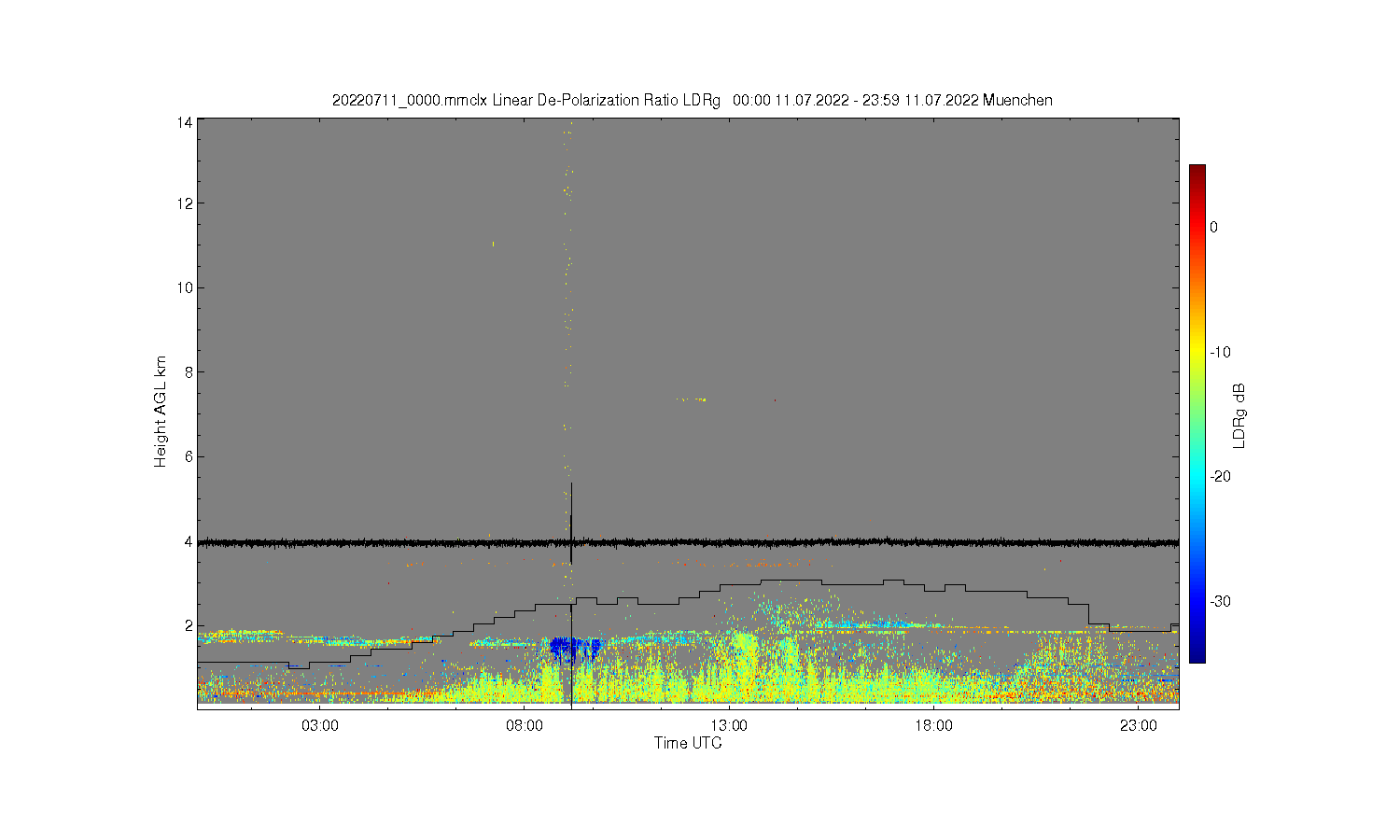
Task: Click the '10' height tick label
Action: point(185,287)
